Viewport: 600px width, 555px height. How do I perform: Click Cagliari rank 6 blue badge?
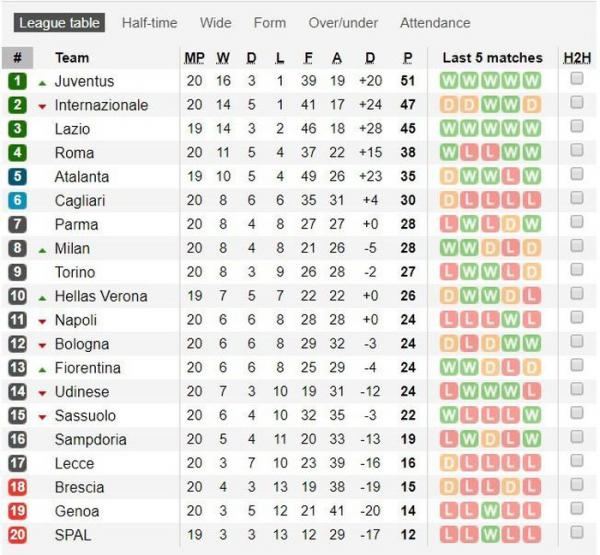pyautogui.click(x=17, y=200)
